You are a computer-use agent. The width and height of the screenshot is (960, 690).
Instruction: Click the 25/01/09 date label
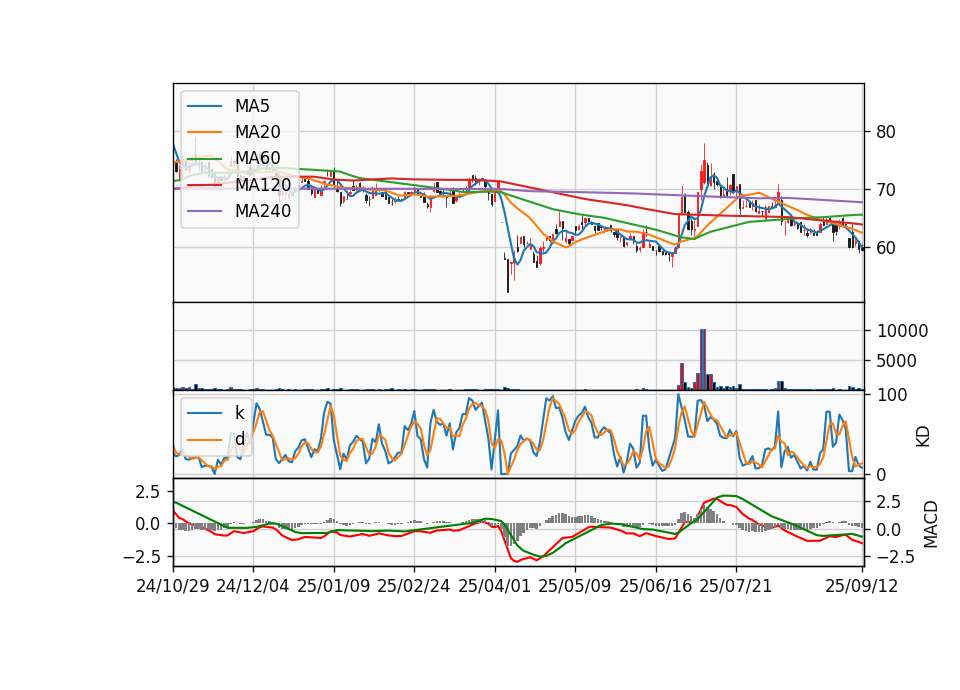334,586
